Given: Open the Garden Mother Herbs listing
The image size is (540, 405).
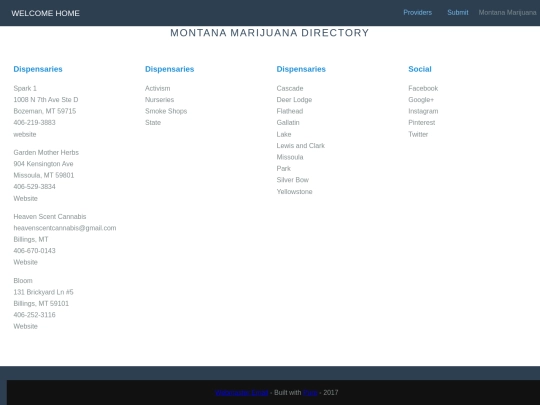Looking at the screenshot, I should (x=46, y=152).
